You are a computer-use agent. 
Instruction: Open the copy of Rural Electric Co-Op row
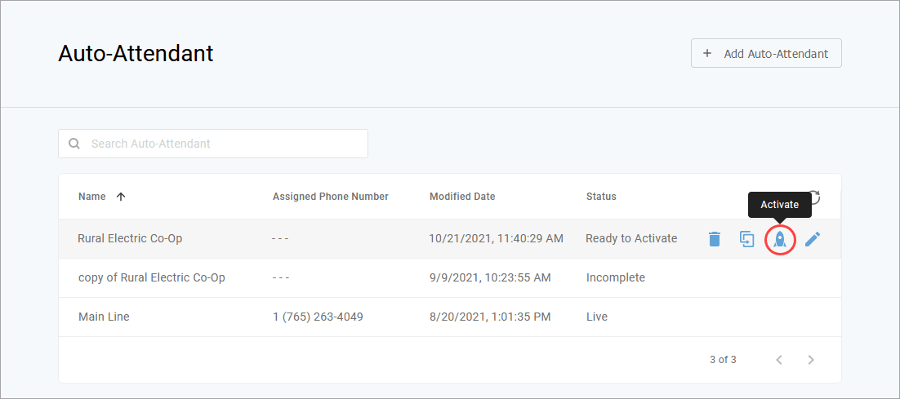click(x=151, y=278)
